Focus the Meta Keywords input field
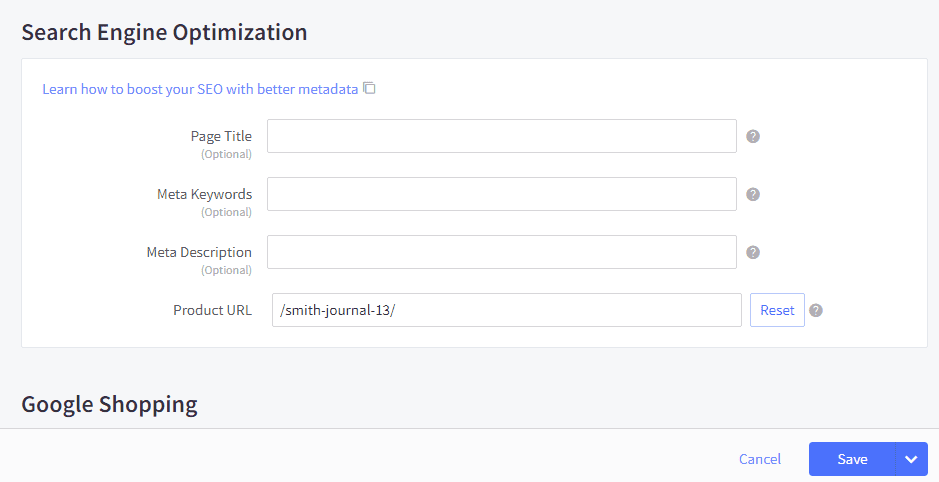939x482 pixels. point(502,194)
